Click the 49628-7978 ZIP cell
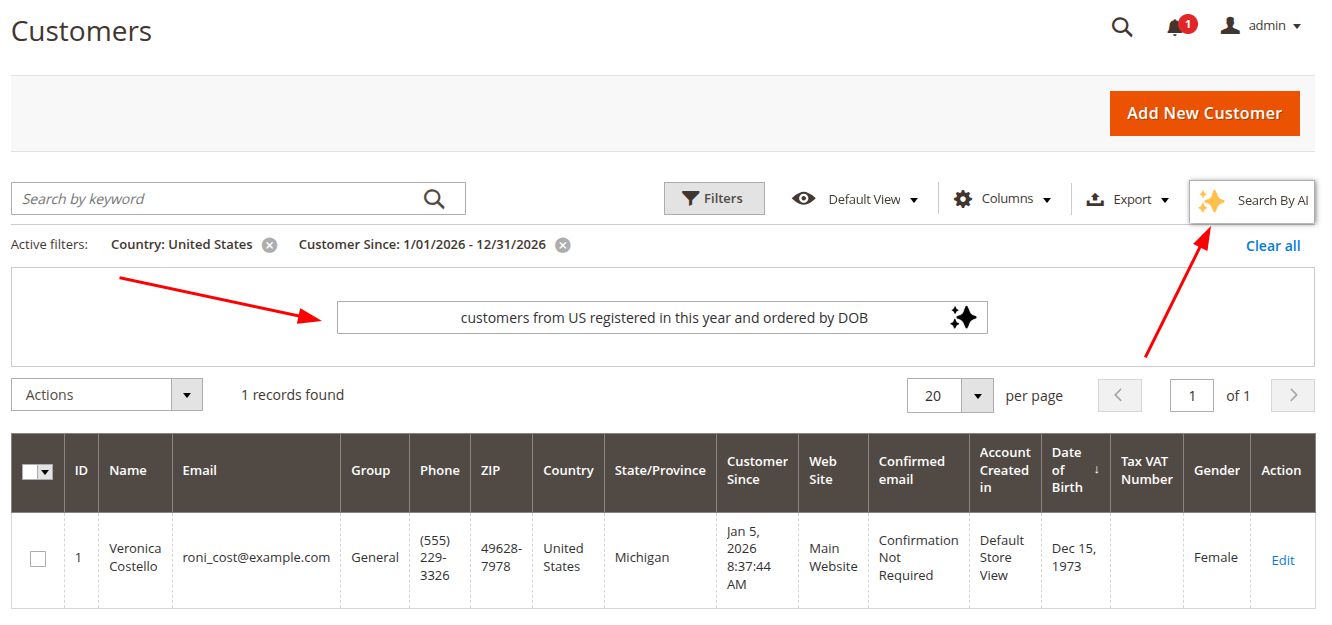 coord(501,558)
